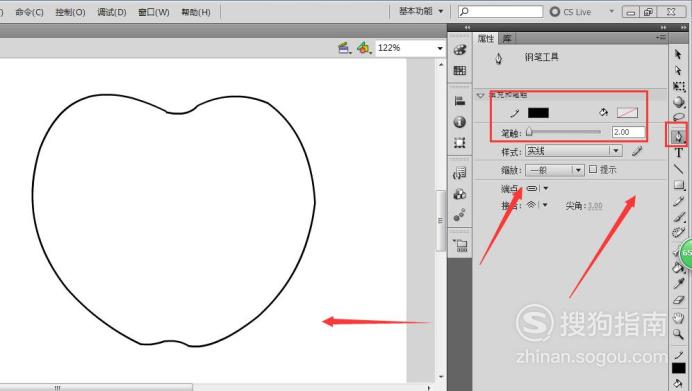
Task: Select the Eyedropper tool
Action: [x=678, y=283]
